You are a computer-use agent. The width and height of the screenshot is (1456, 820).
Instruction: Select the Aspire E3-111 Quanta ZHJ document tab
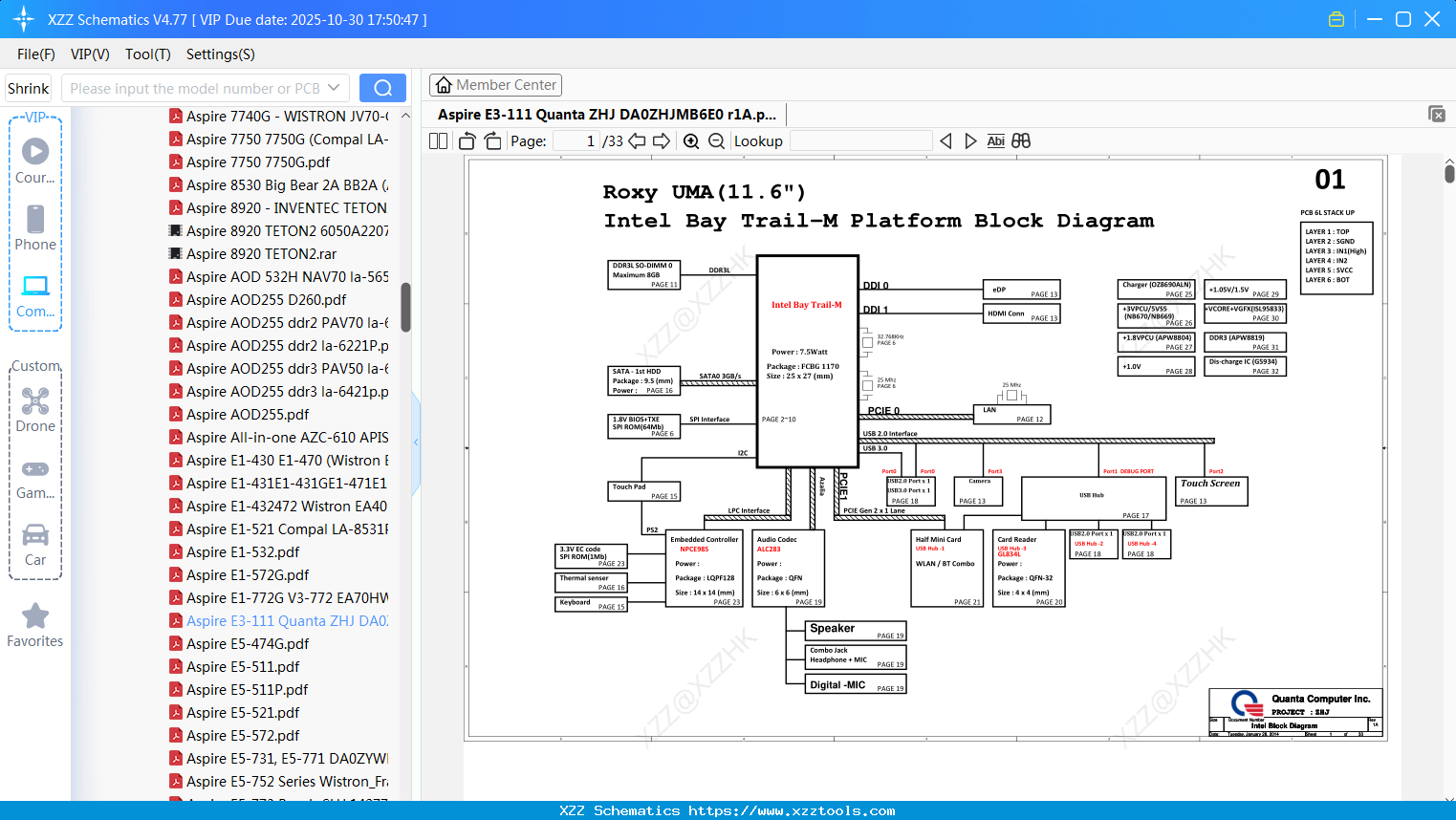(x=607, y=115)
